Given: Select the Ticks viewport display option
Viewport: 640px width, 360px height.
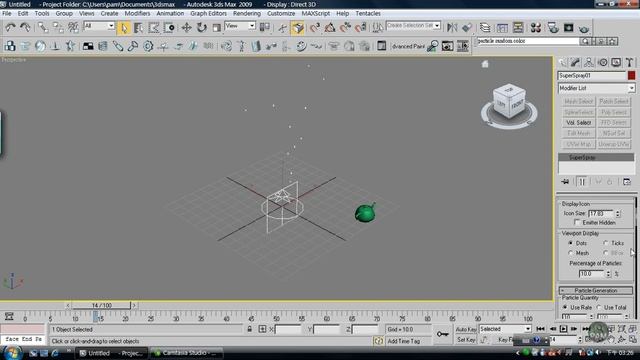Looking at the screenshot, I should coord(606,243).
